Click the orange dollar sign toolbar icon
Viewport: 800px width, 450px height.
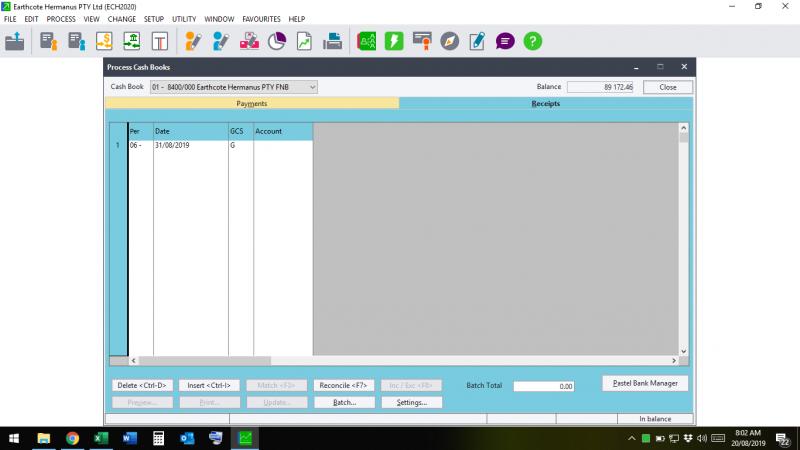point(104,41)
